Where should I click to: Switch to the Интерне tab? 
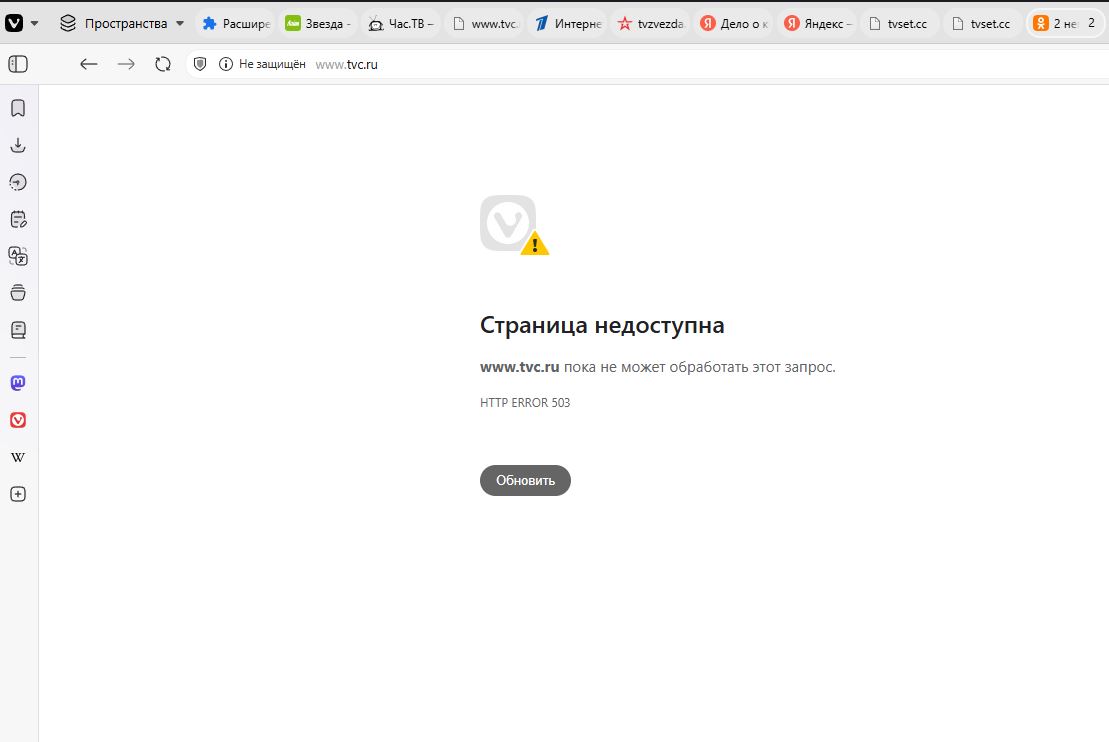click(568, 23)
